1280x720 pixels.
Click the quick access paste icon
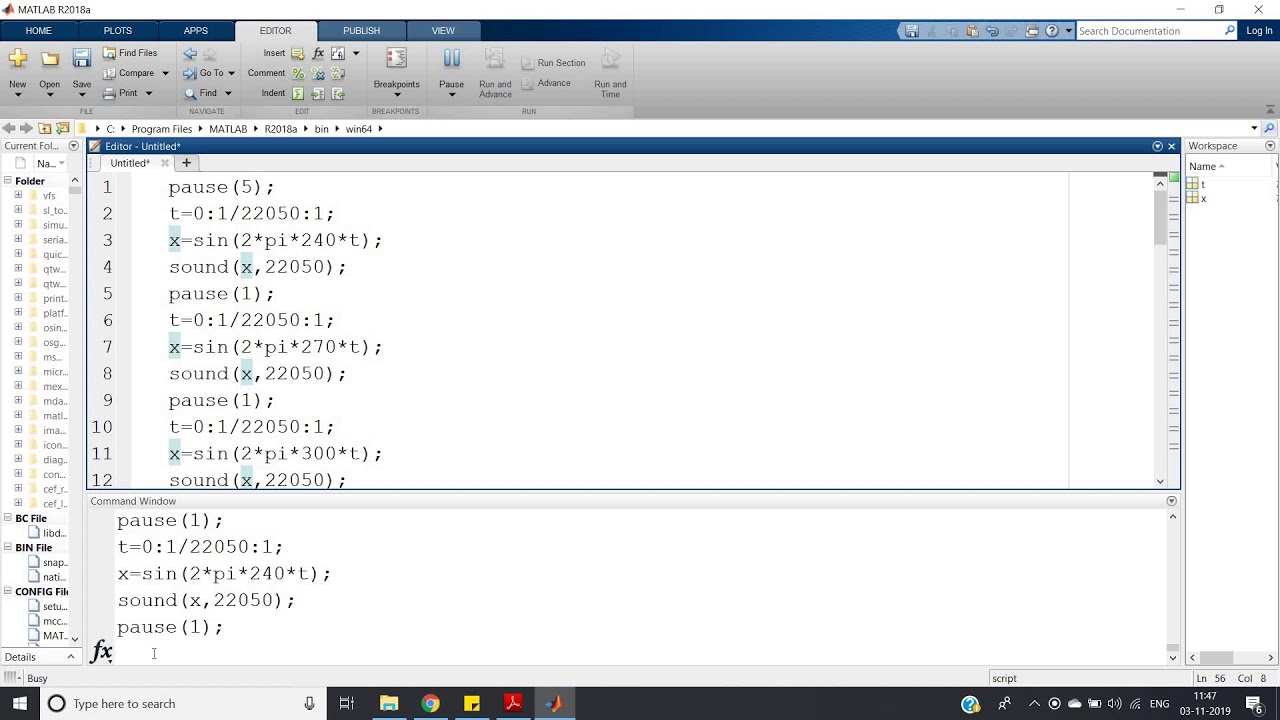pyautogui.click(x=972, y=31)
